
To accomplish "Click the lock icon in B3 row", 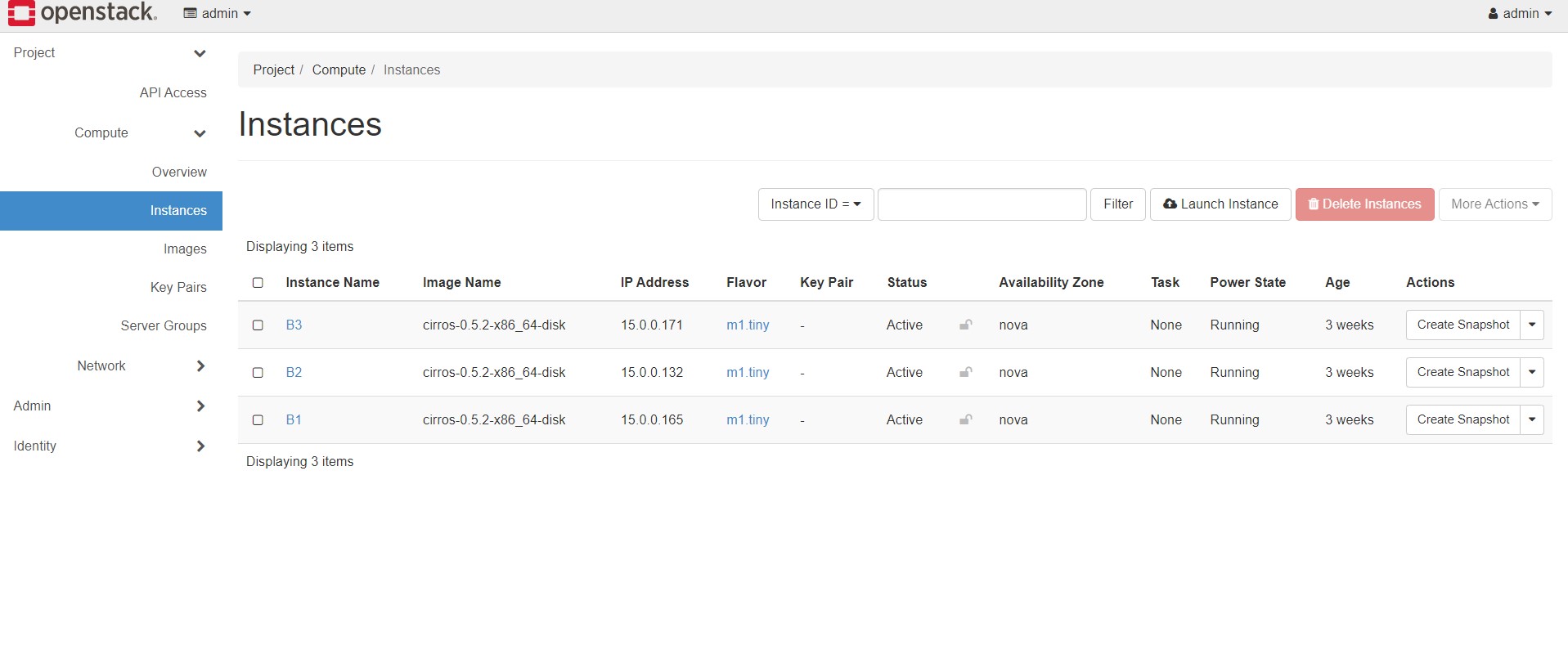I will (x=965, y=325).
